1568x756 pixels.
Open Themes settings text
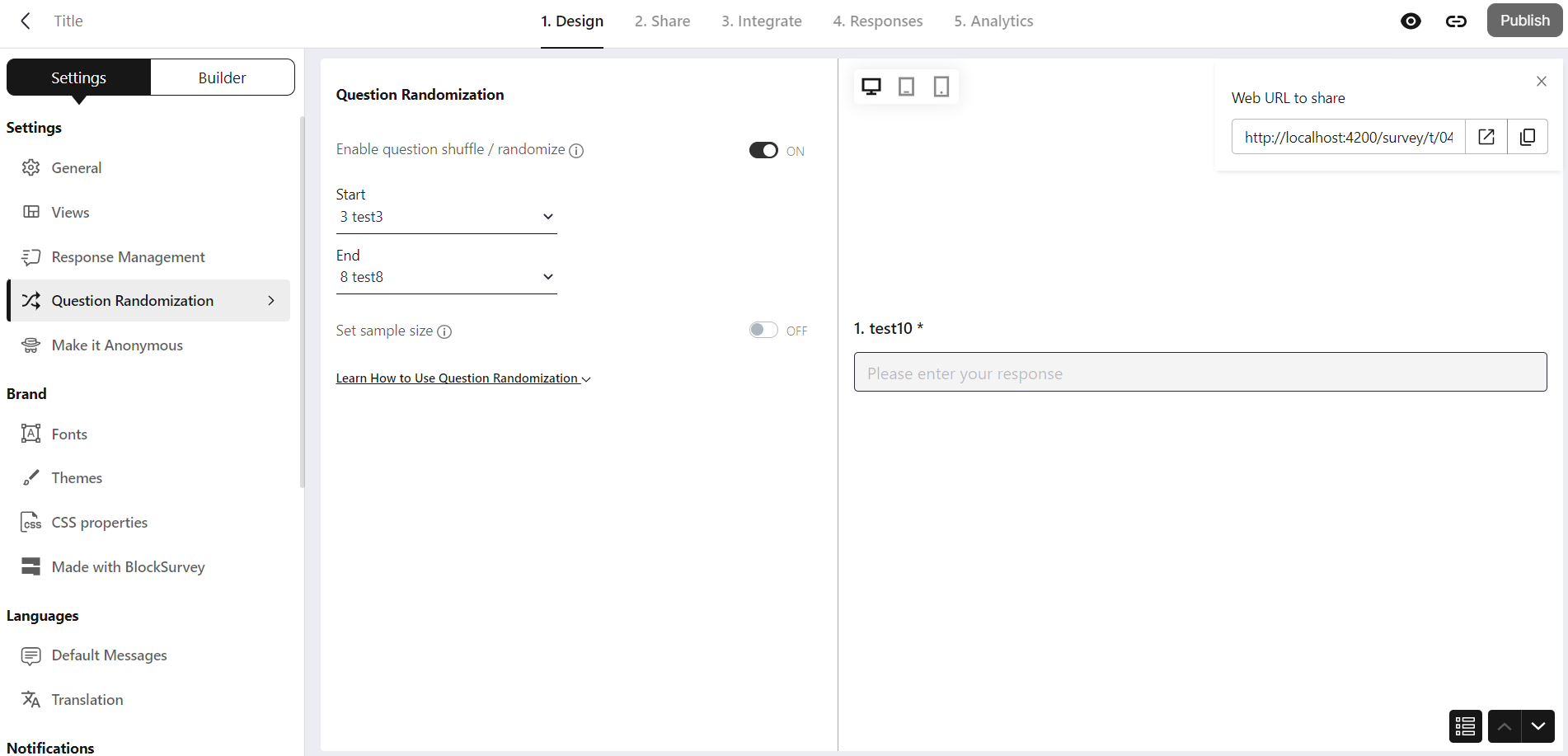click(77, 478)
